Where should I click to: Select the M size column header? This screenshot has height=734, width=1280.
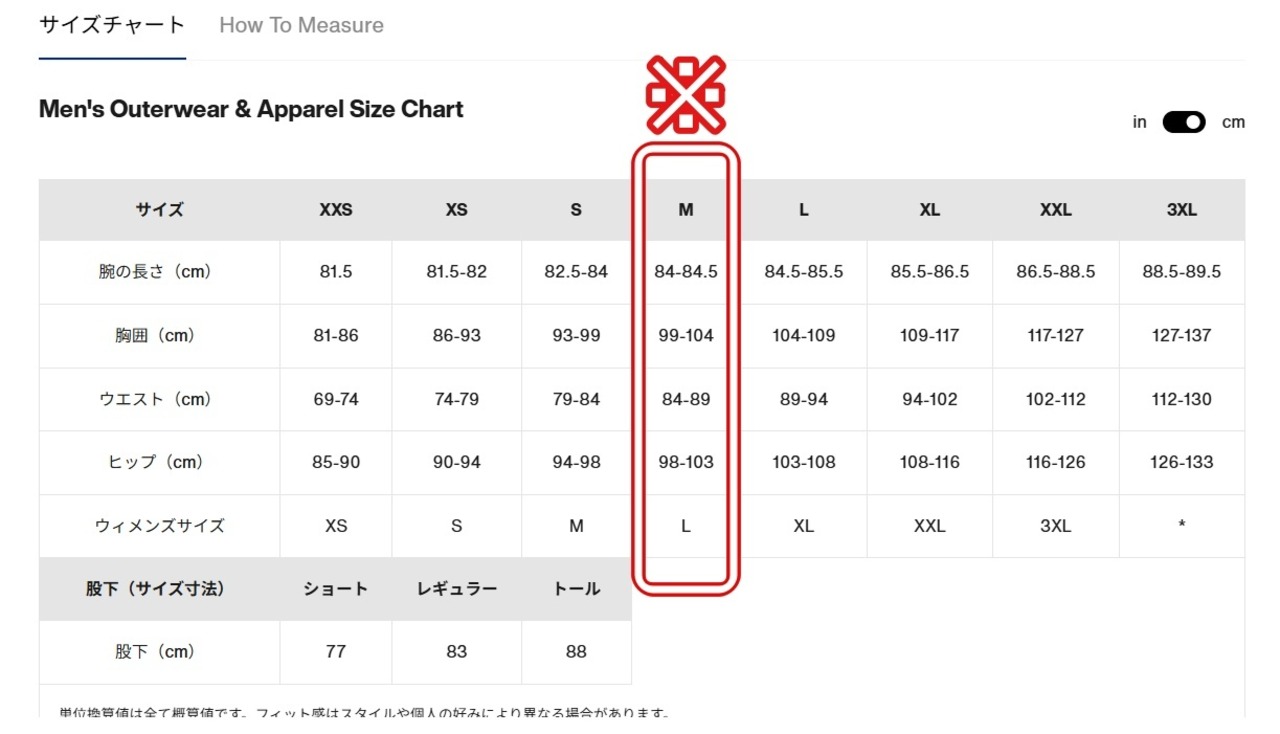686,210
